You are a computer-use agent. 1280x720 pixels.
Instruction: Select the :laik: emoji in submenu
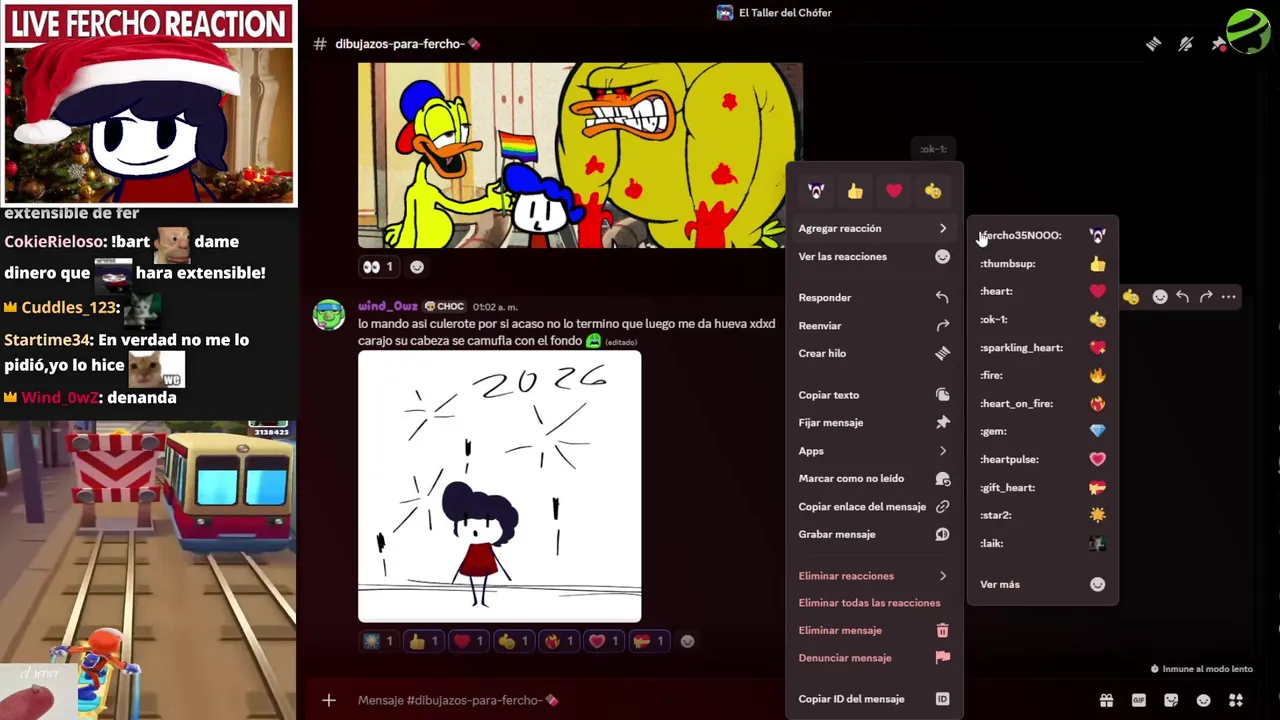tap(1043, 544)
